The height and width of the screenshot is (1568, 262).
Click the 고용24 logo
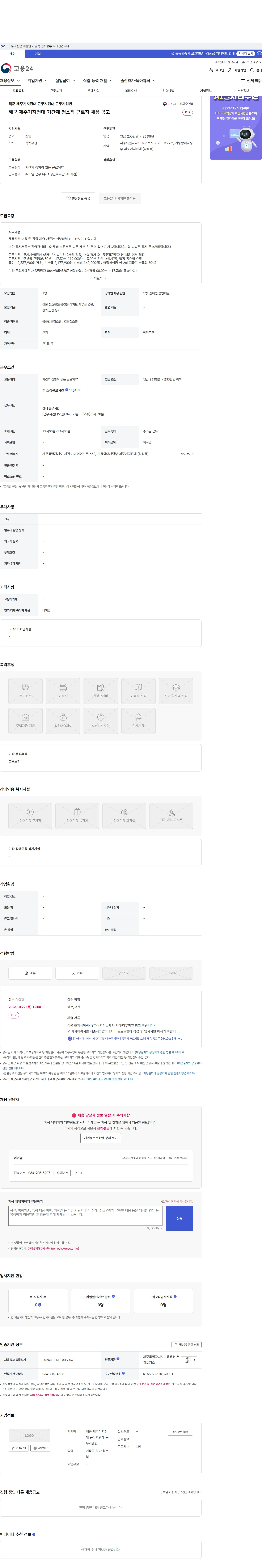click(x=17, y=68)
